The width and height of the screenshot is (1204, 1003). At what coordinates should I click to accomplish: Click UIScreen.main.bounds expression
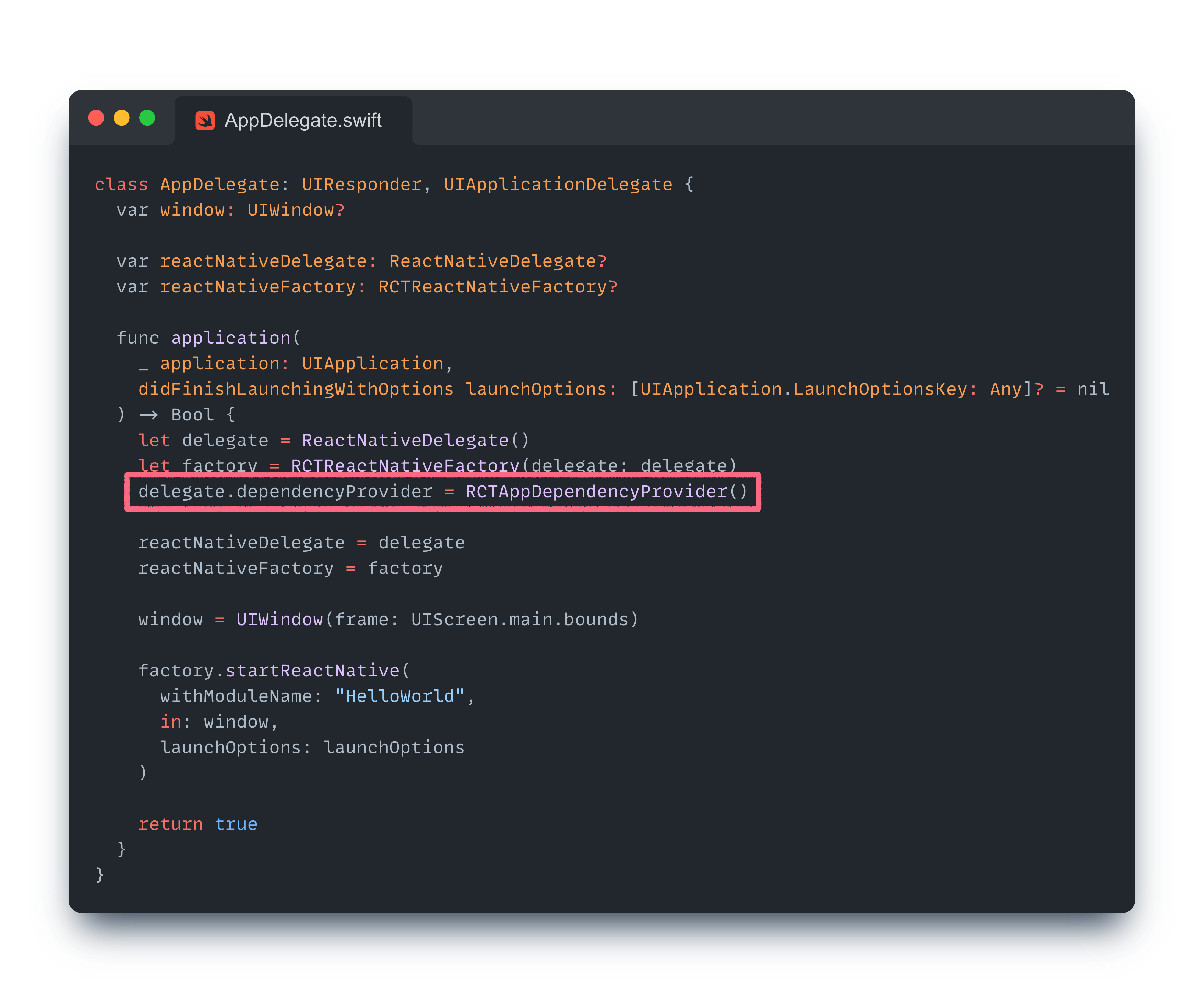(519, 619)
